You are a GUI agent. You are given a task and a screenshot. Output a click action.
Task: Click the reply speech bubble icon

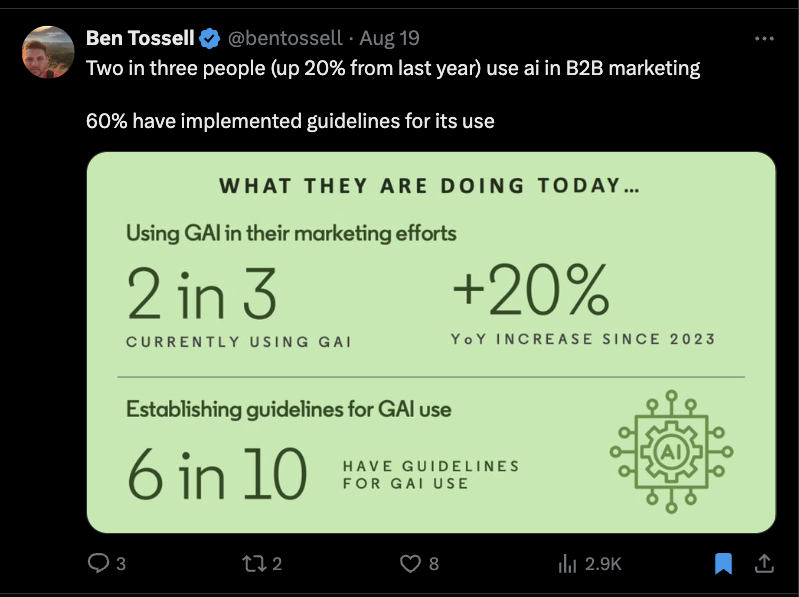tap(98, 563)
